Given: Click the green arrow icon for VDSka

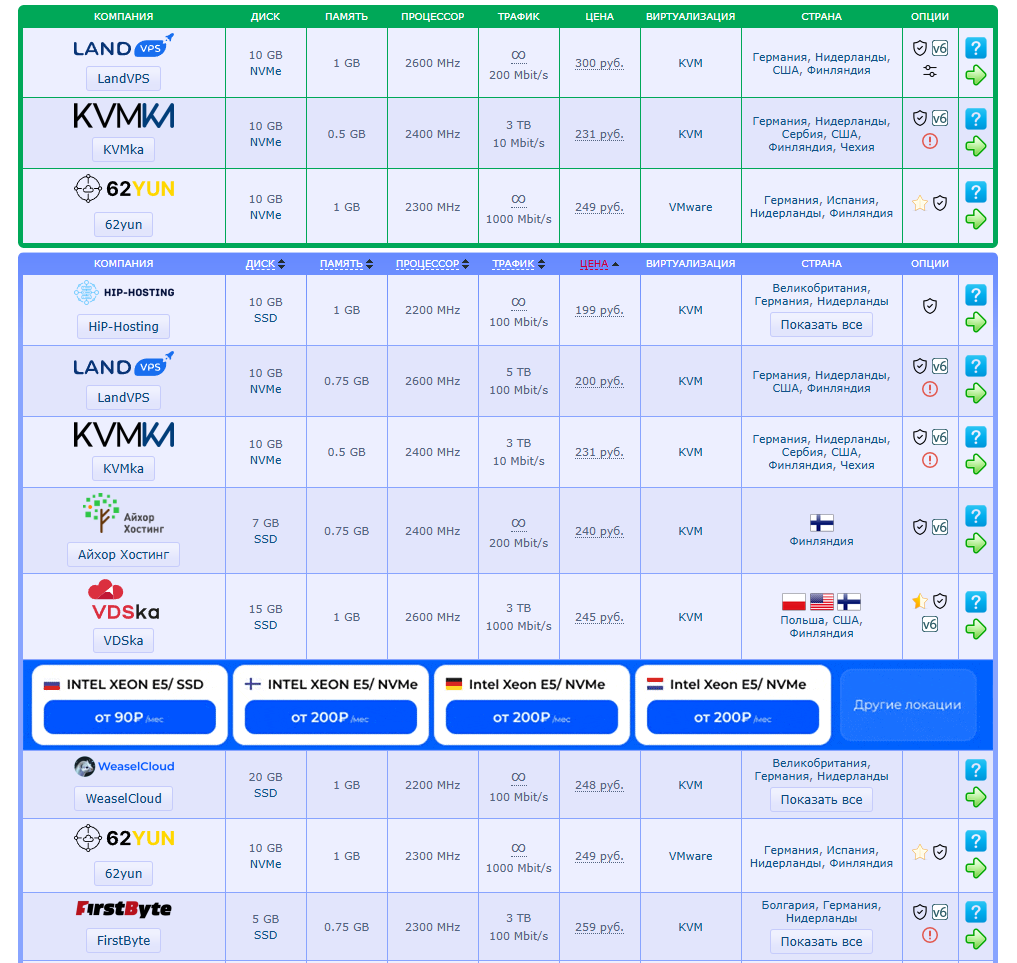Looking at the screenshot, I should tap(975, 629).
